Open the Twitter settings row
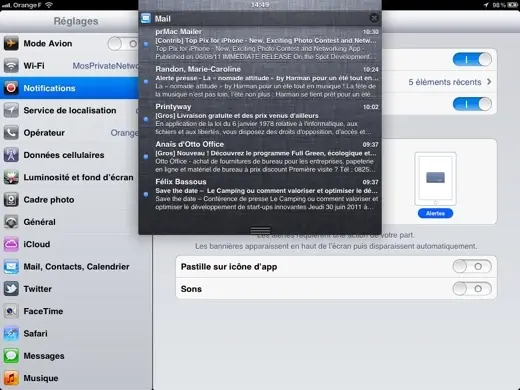 point(76,289)
